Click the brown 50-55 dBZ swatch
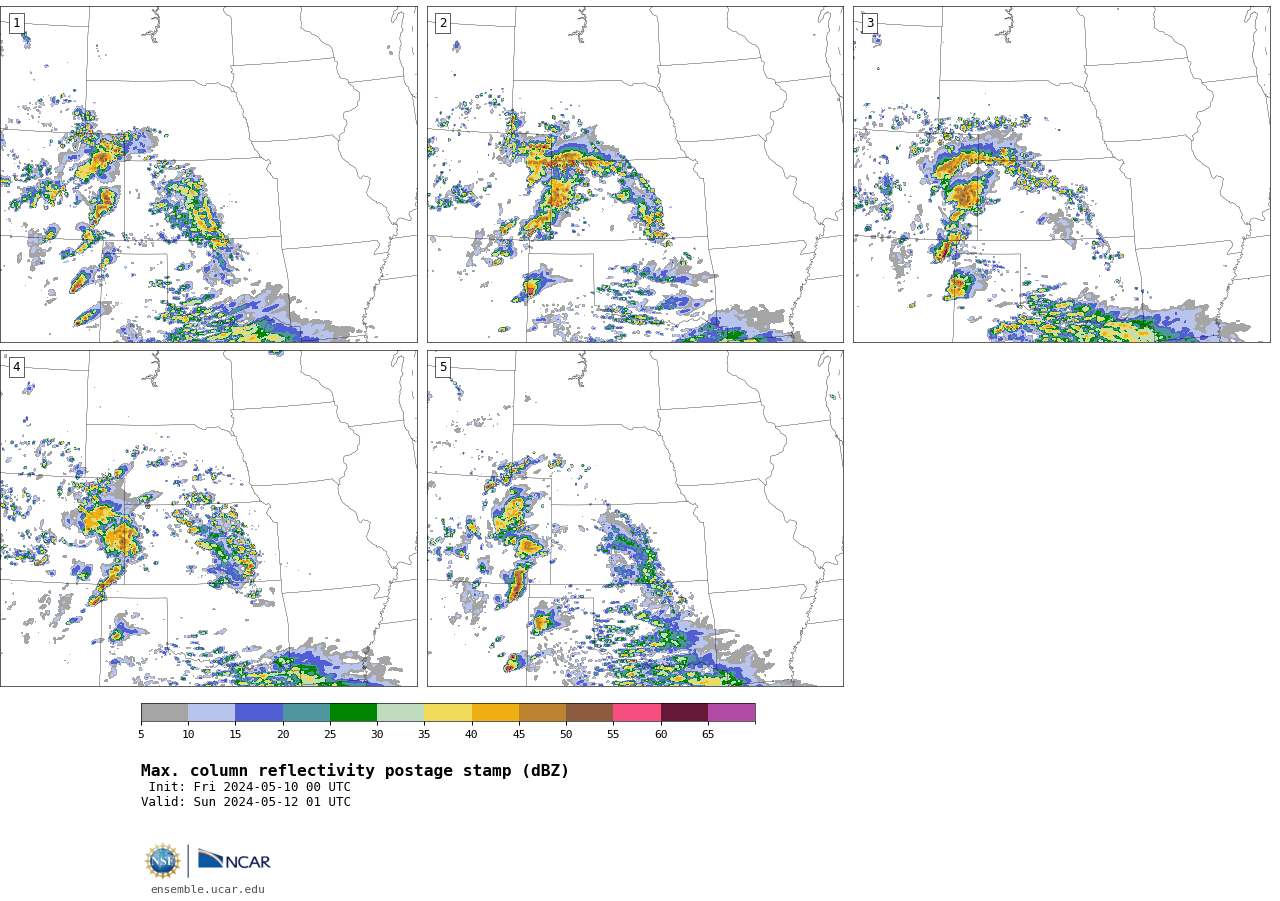1280x901 pixels. [x=590, y=712]
